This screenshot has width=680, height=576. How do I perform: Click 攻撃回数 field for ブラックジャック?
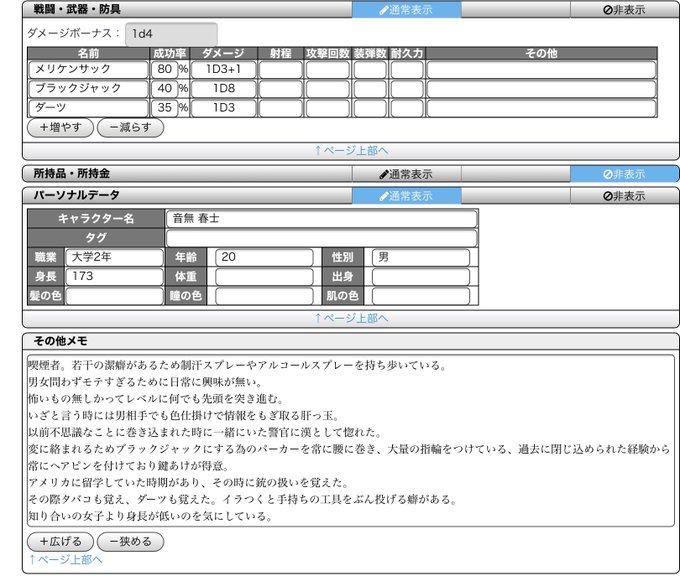tap(327, 88)
